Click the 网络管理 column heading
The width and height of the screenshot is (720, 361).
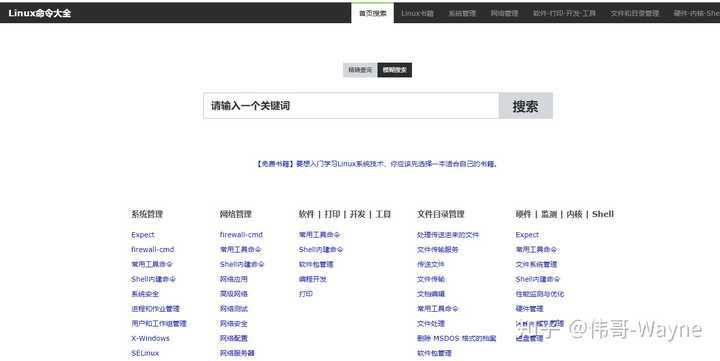coord(236,214)
